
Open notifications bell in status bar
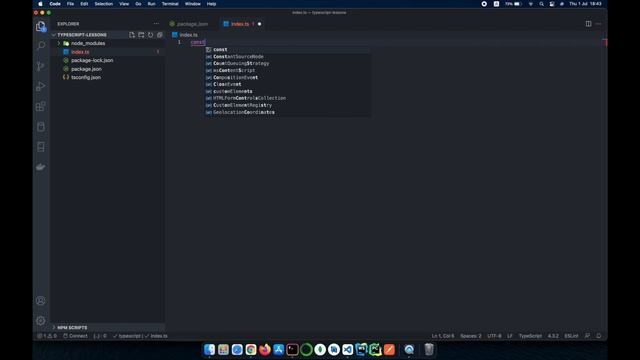click(599, 336)
